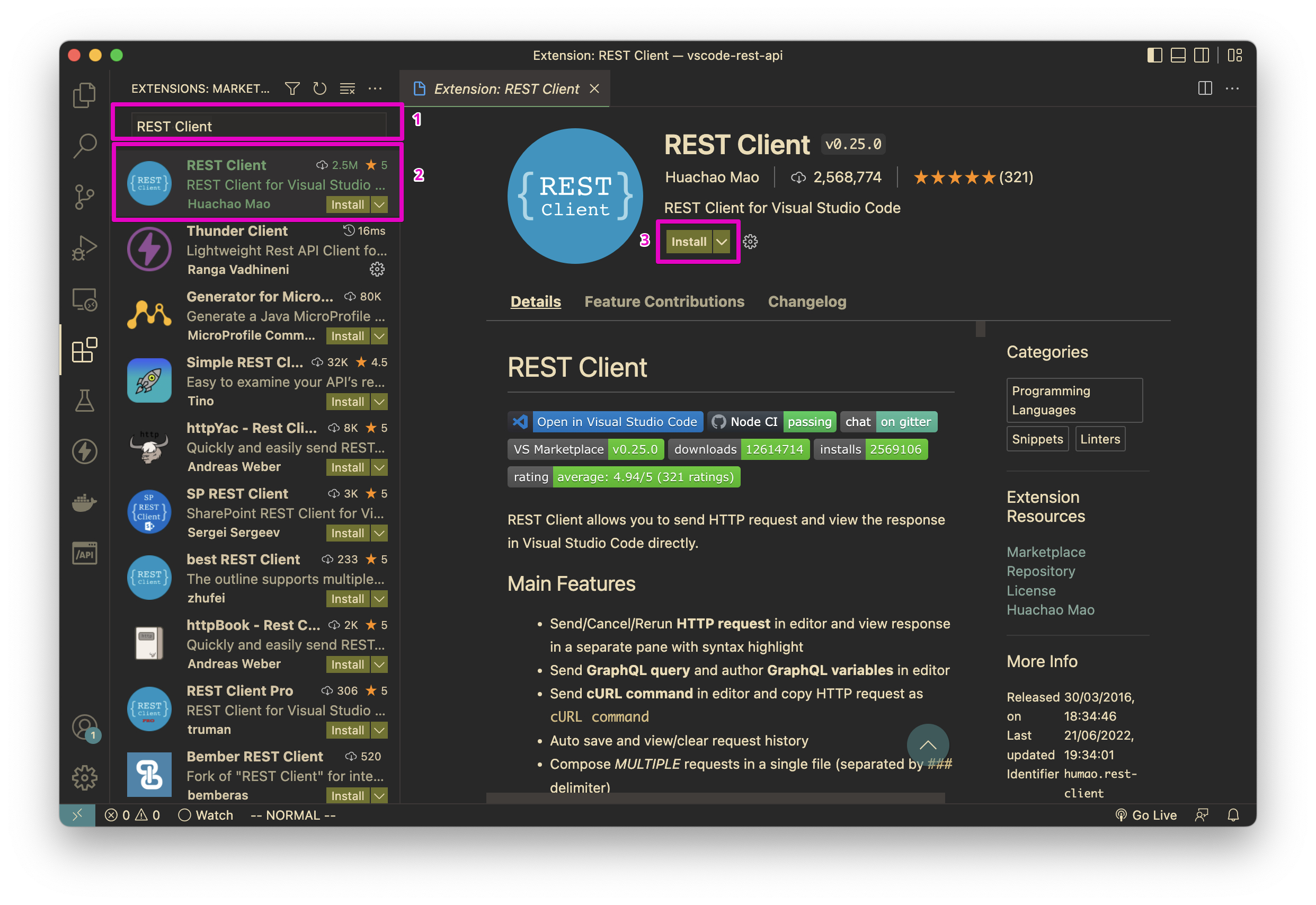Install Simple REST Client extension
Viewport: 1316px width, 905px height.
coord(348,402)
